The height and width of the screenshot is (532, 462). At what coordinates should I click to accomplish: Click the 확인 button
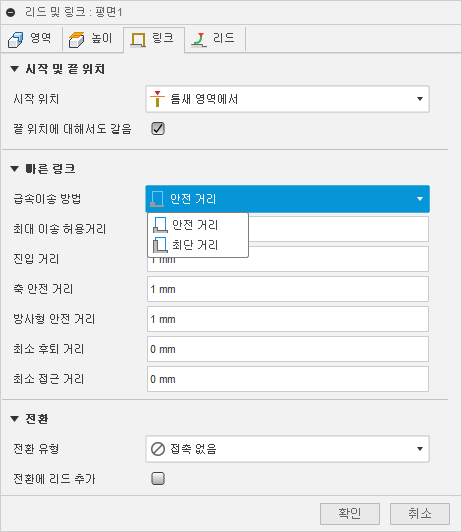(350, 514)
